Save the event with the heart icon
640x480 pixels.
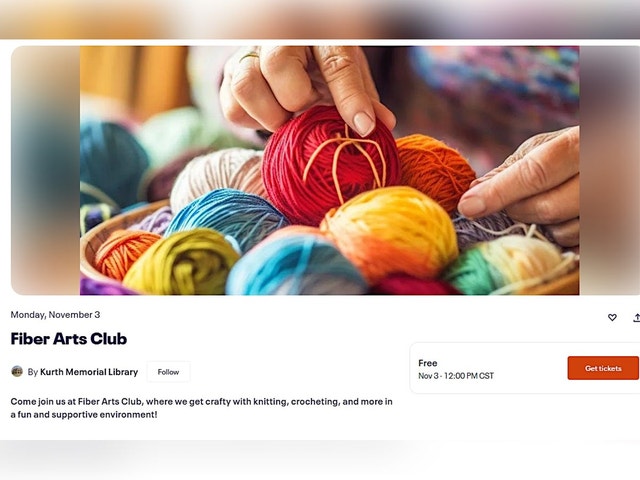click(612, 317)
